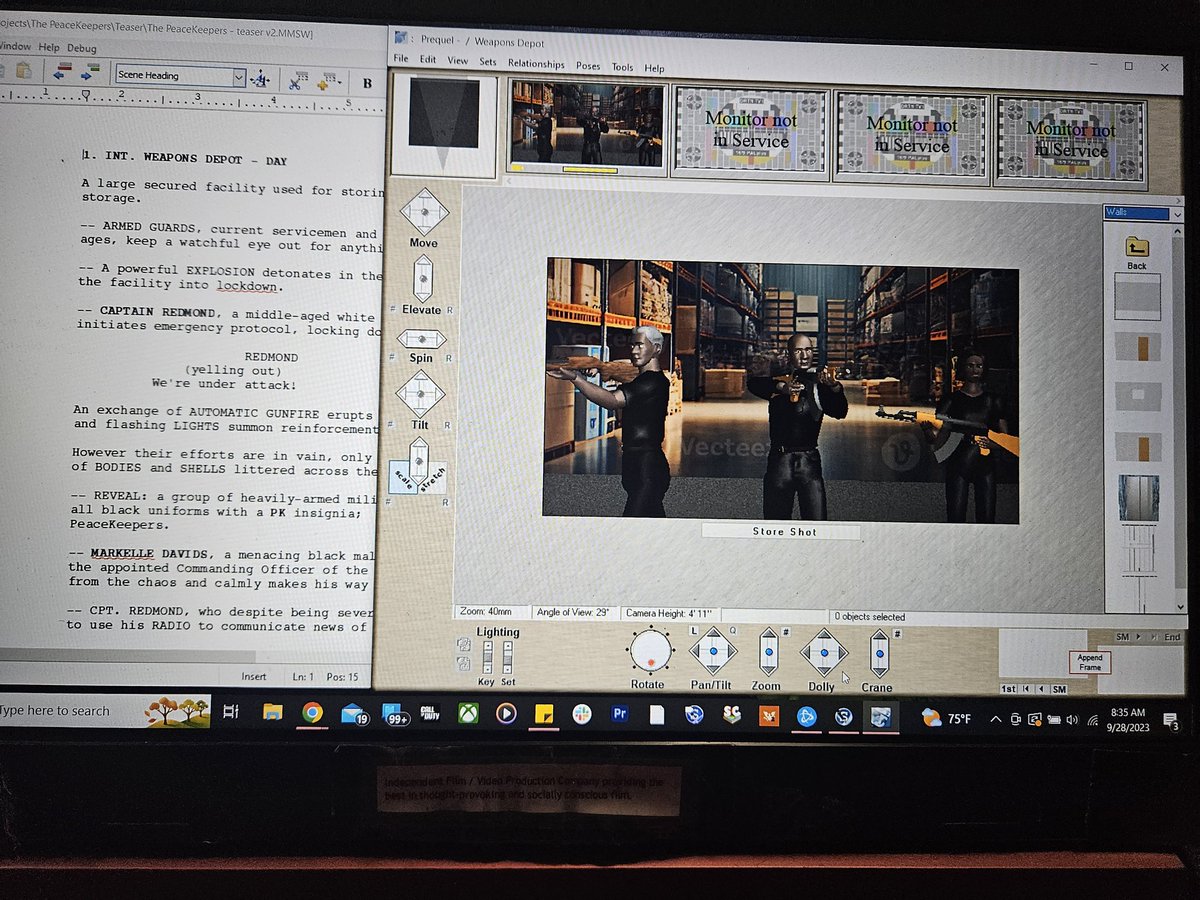Adjust the Key lighting slider

[488, 656]
